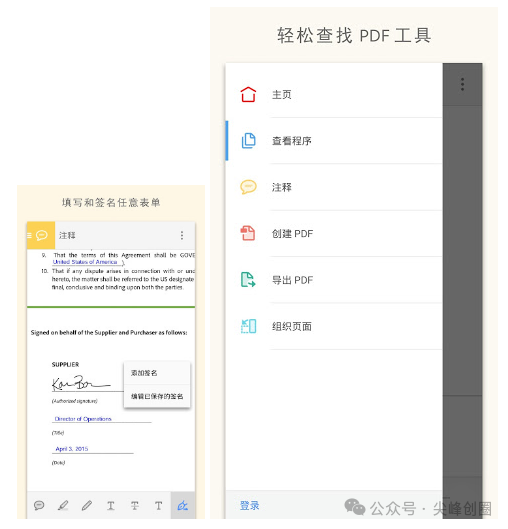The height and width of the screenshot is (529, 508).
Task: Click the United States of America field
Action: pyautogui.click(x=85, y=262)
